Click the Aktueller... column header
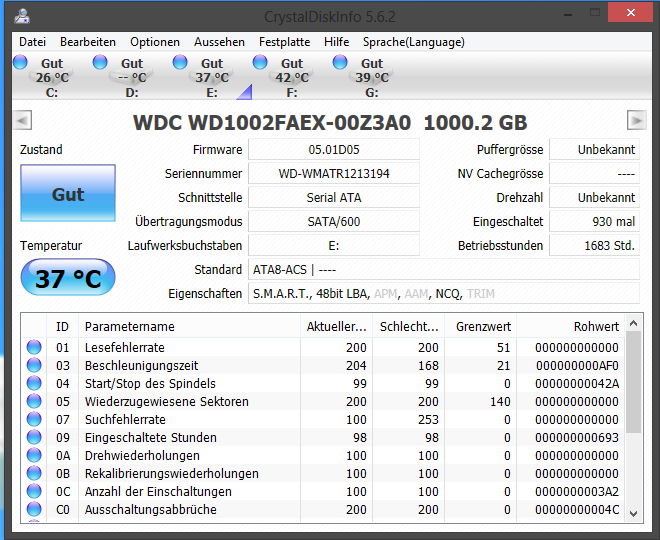 point(336,326)
